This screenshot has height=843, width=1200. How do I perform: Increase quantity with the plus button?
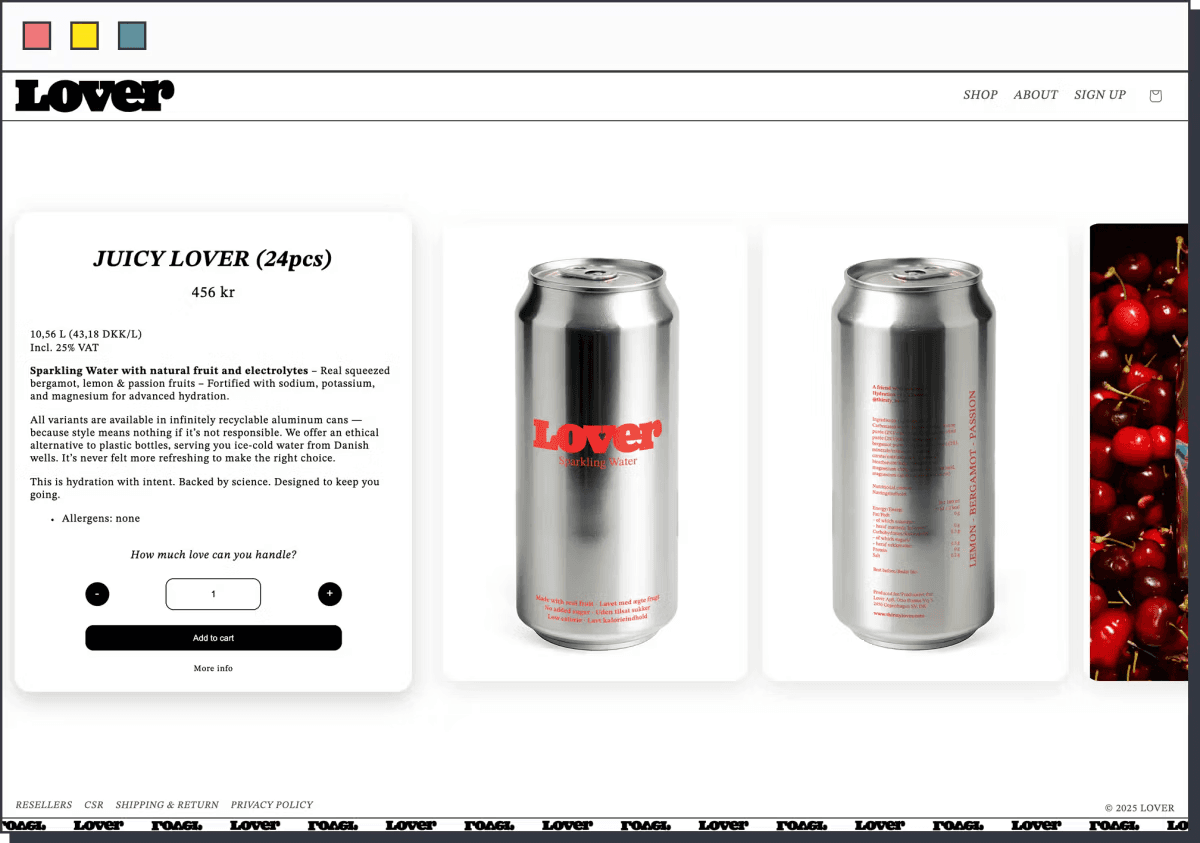click(x=330, y=594)
